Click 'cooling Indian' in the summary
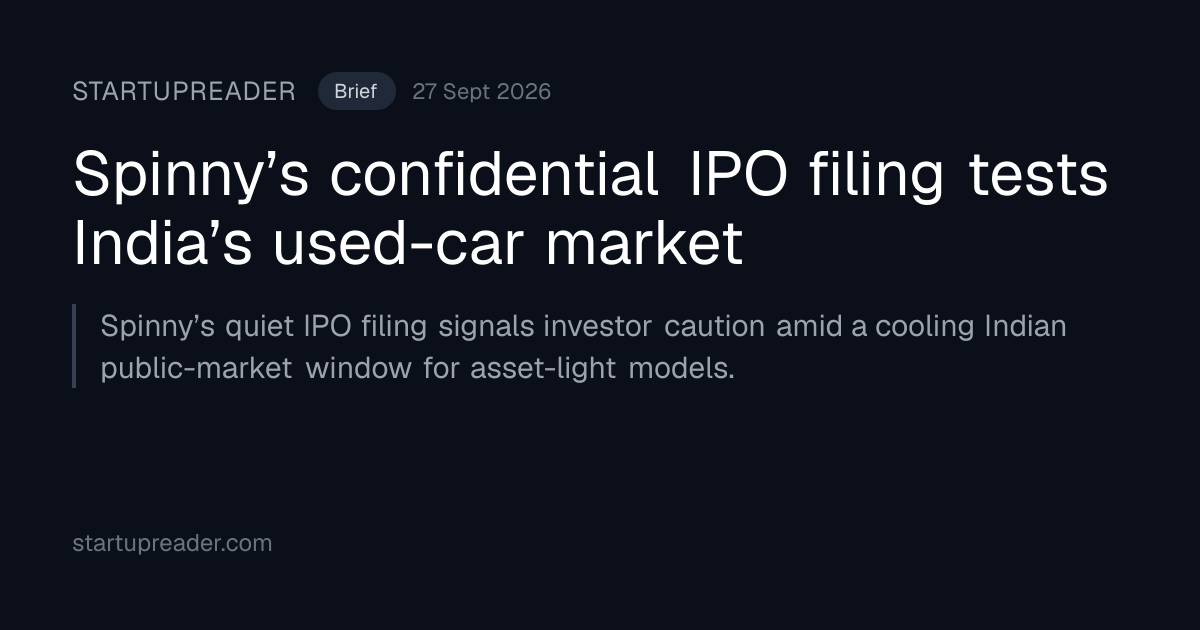 971,327
